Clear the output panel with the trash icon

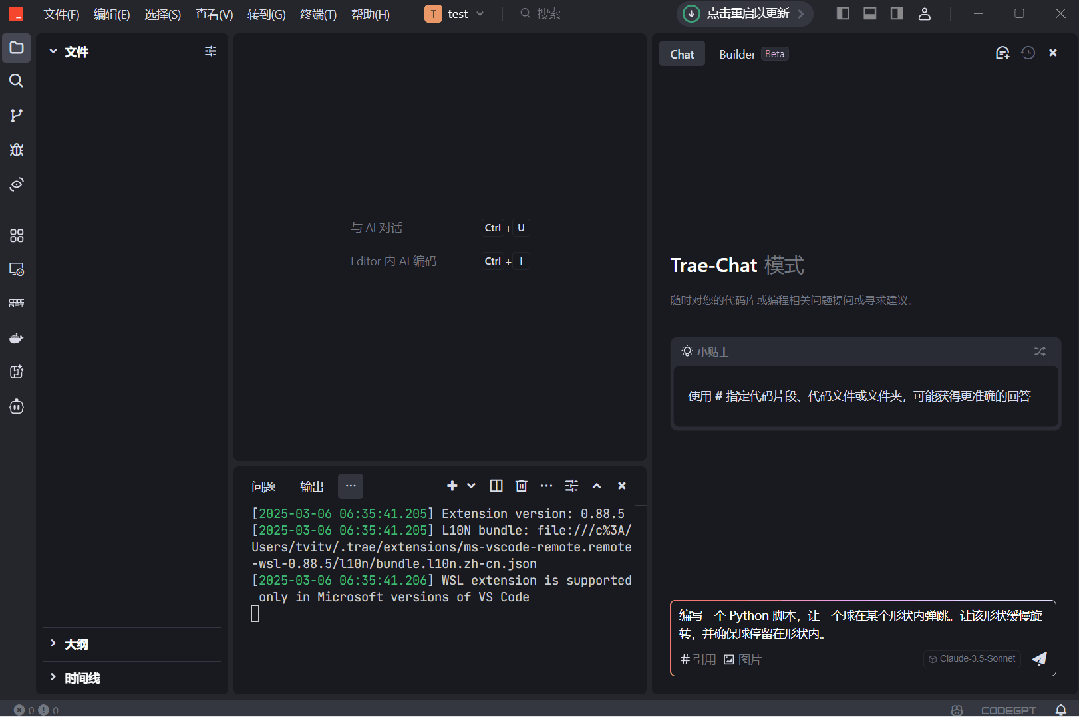(x=521, y=486)
